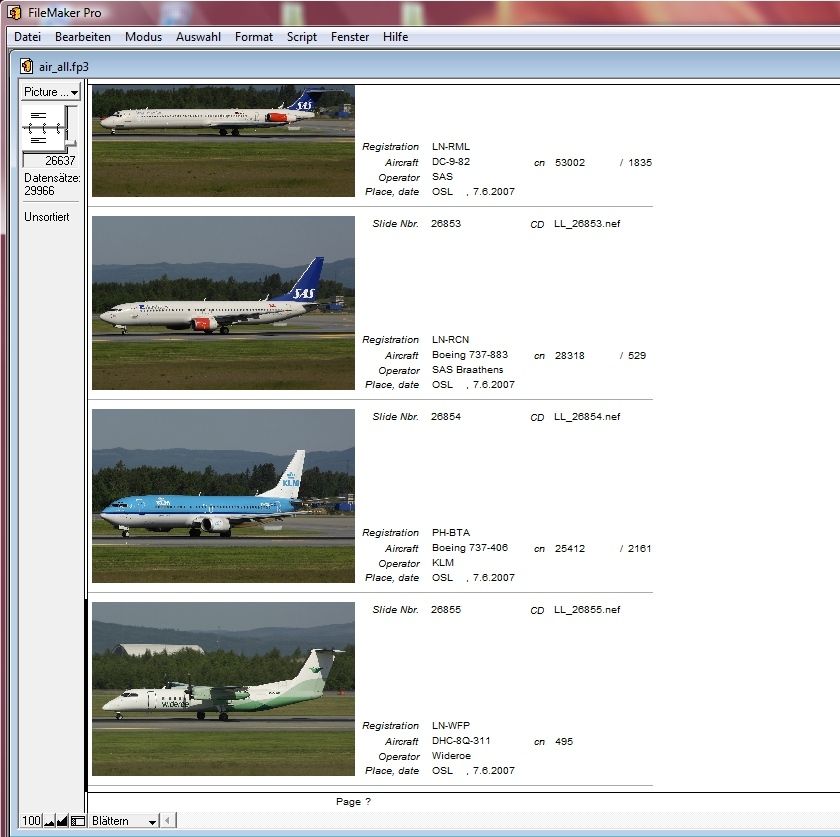This screenshot has width=840, height=837.
Task: Click the horizontal scrollbar left arrow
Action: coord(168,821)
